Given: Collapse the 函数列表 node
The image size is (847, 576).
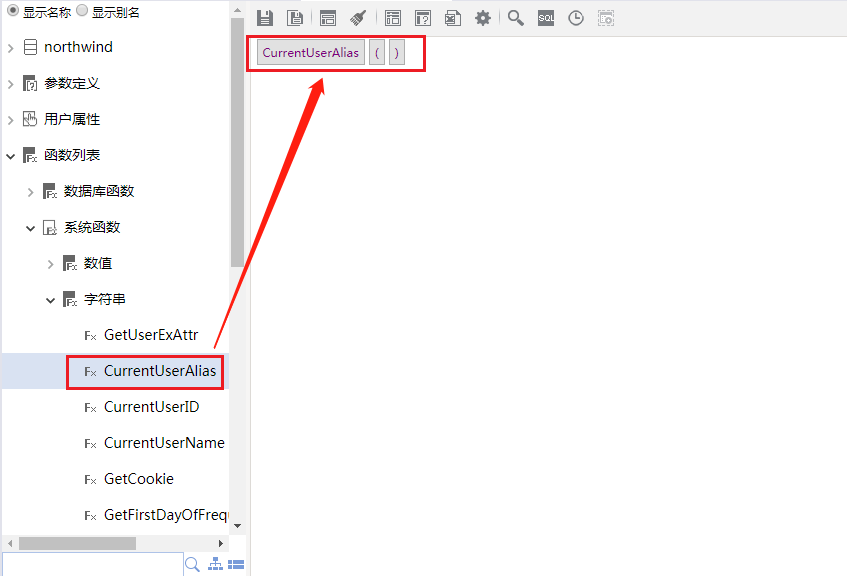Looking at the screenshot, I should (x=10, y=157).
